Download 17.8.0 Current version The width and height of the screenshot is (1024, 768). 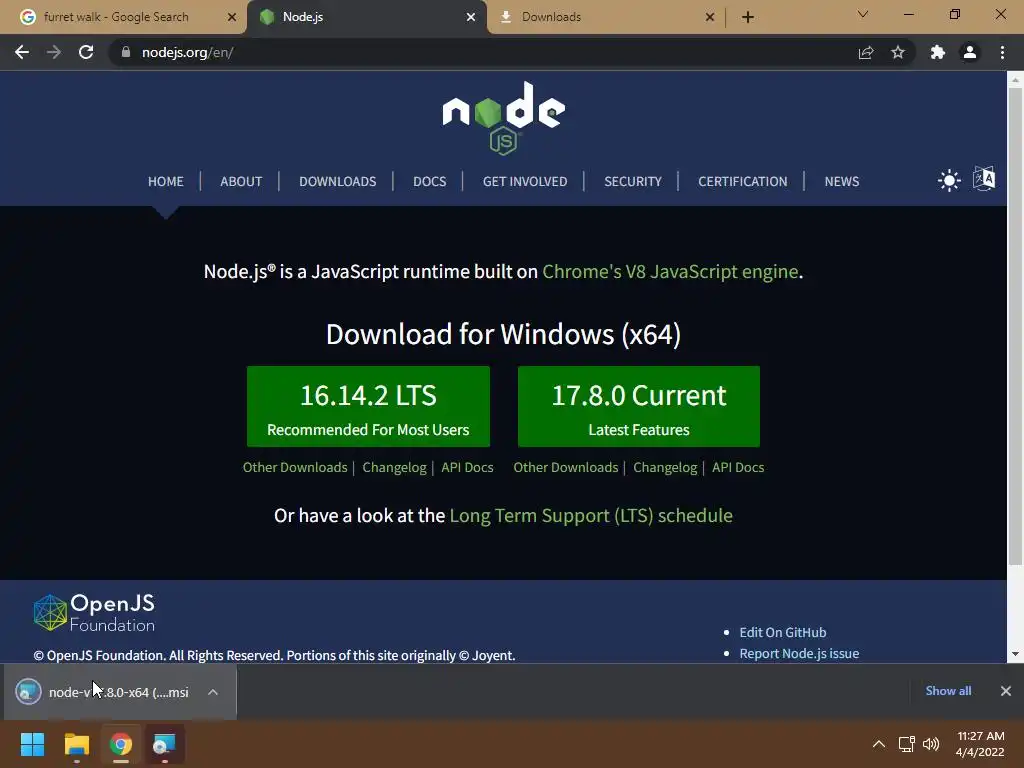click(639, 407)
